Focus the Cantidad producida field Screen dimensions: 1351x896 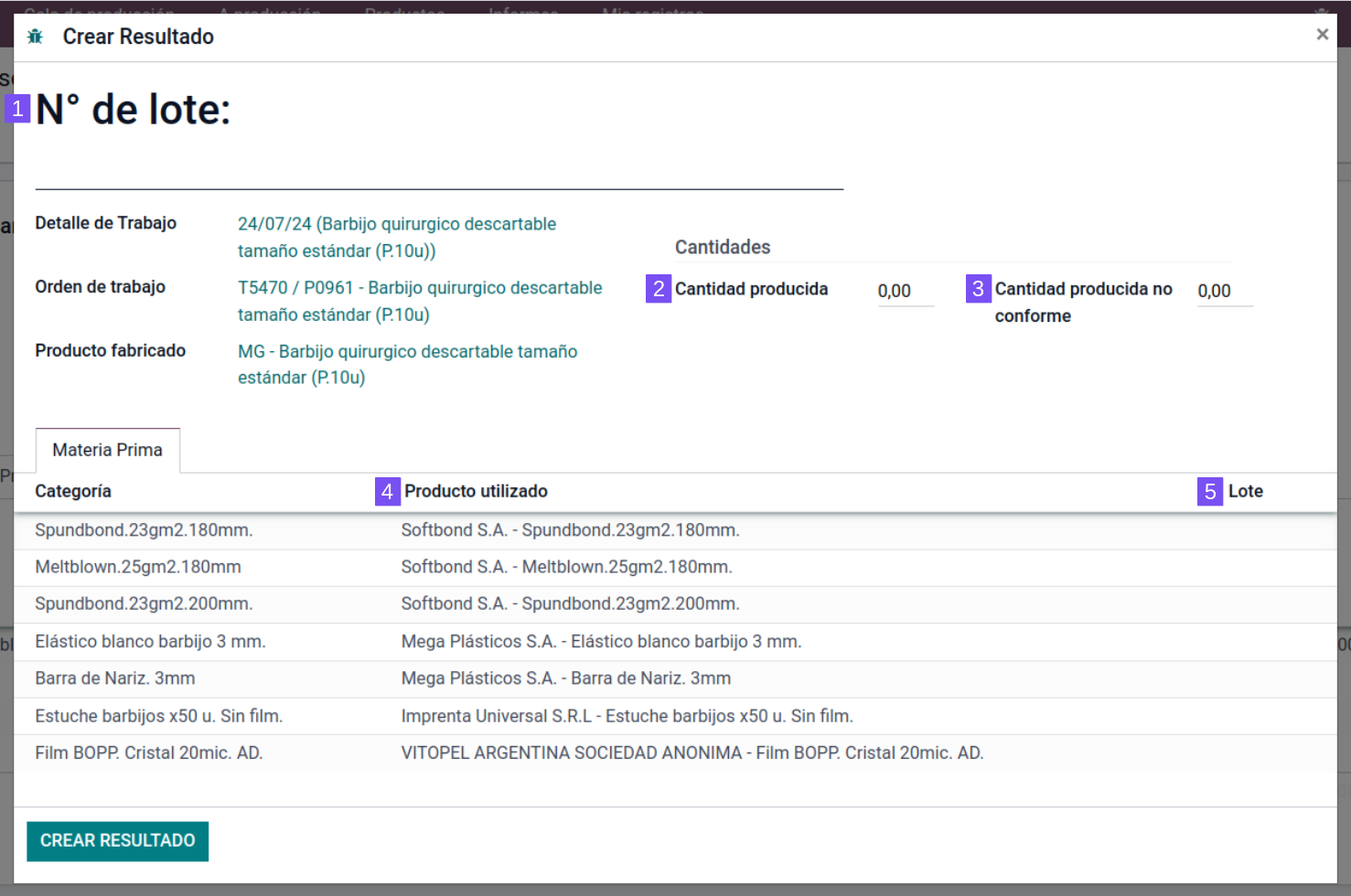click(905, 291)
